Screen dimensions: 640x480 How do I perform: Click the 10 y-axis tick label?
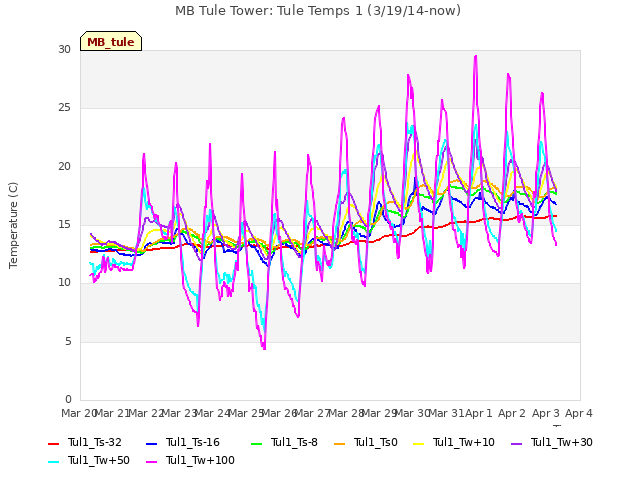(64, 282)
